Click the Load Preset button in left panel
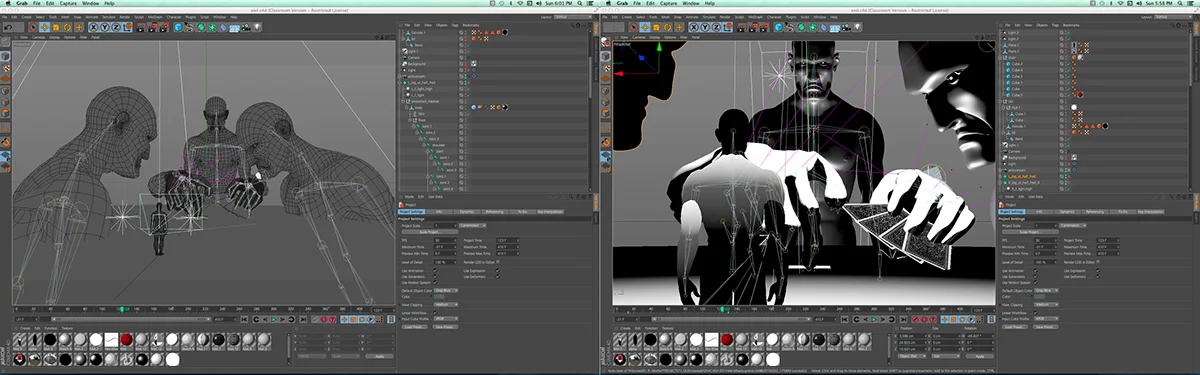1200x375 pixels. (414, 327)
